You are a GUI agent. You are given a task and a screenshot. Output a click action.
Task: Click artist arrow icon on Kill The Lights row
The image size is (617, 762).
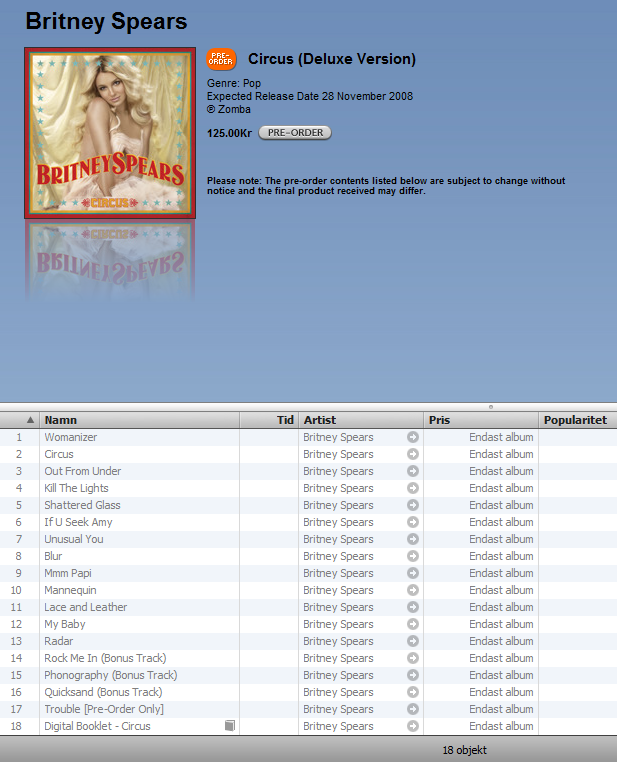pyautogui.click(x=413, y=488)
